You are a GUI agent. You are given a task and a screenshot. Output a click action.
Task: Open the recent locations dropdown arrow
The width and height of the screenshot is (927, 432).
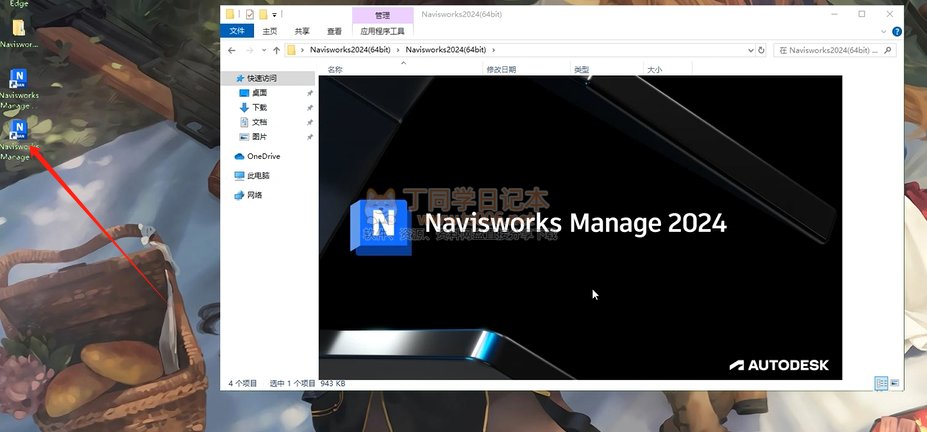click(263, 49)
